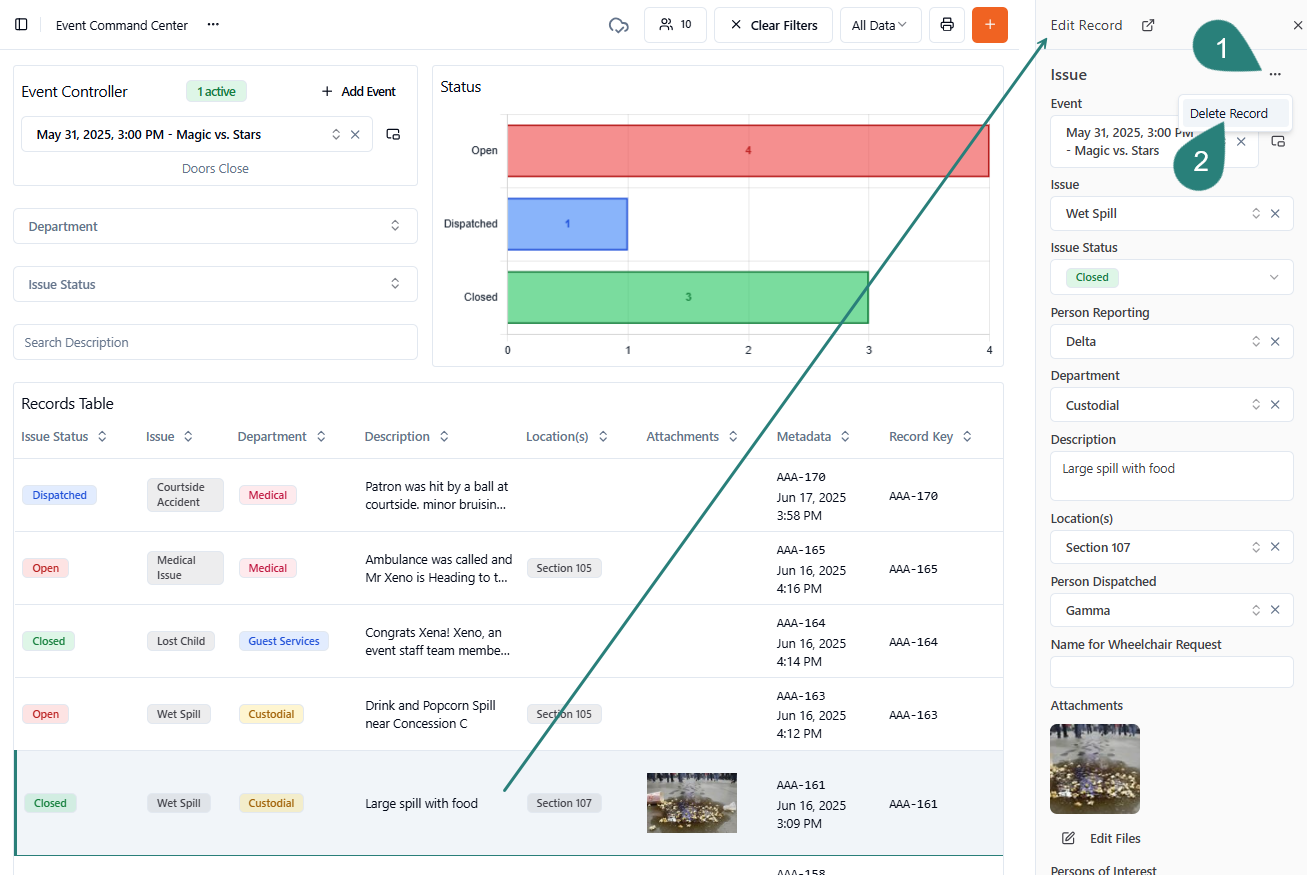Open Event Command Center ellipsis menu
Image resolution: width=1307 pixels, height=875 pixels.
213,25
